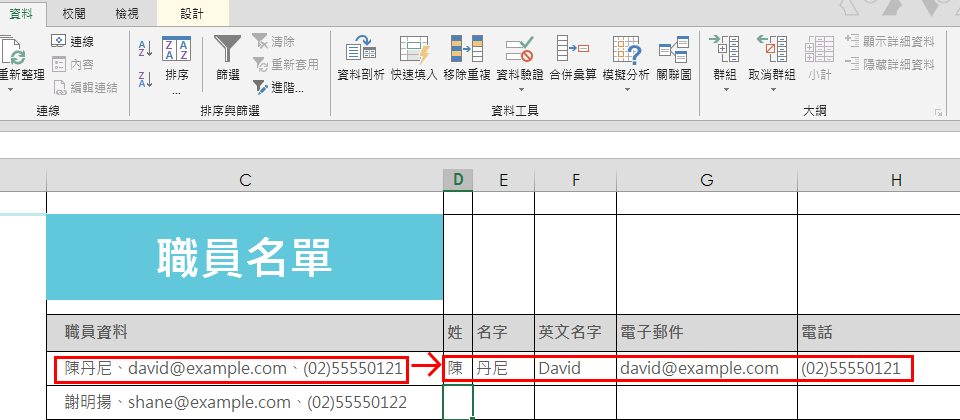Select cell with 陳丹尼、david@example.com
Image resolution: width=960 pixels, height=420 pixels.
(x=245, y=368)
